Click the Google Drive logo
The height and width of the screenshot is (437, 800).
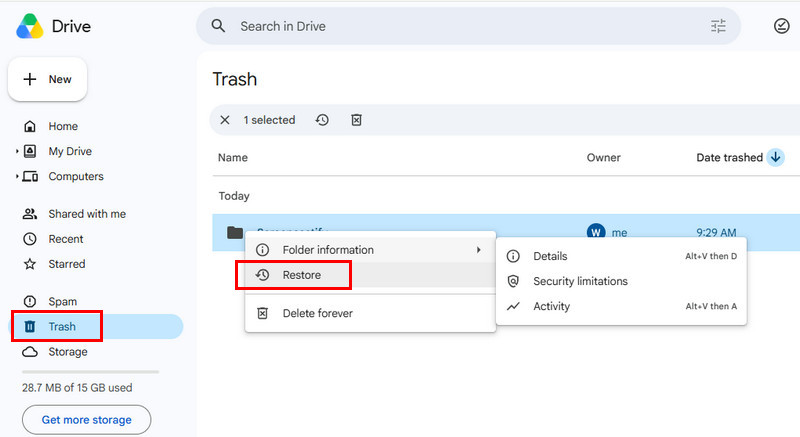[x=30, y=26]
